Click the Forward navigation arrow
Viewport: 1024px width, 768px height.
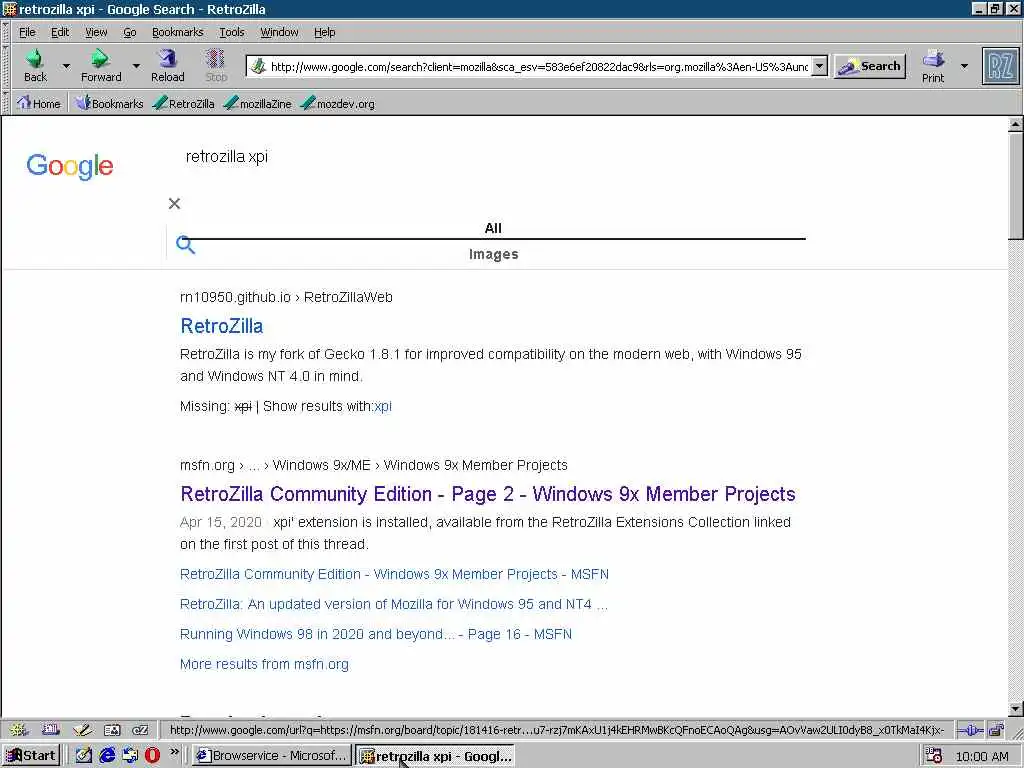(x=101, y=65)
